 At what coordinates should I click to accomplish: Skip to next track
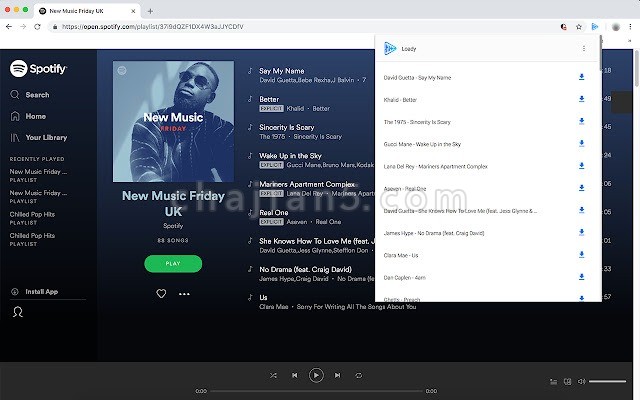[337, 375]
